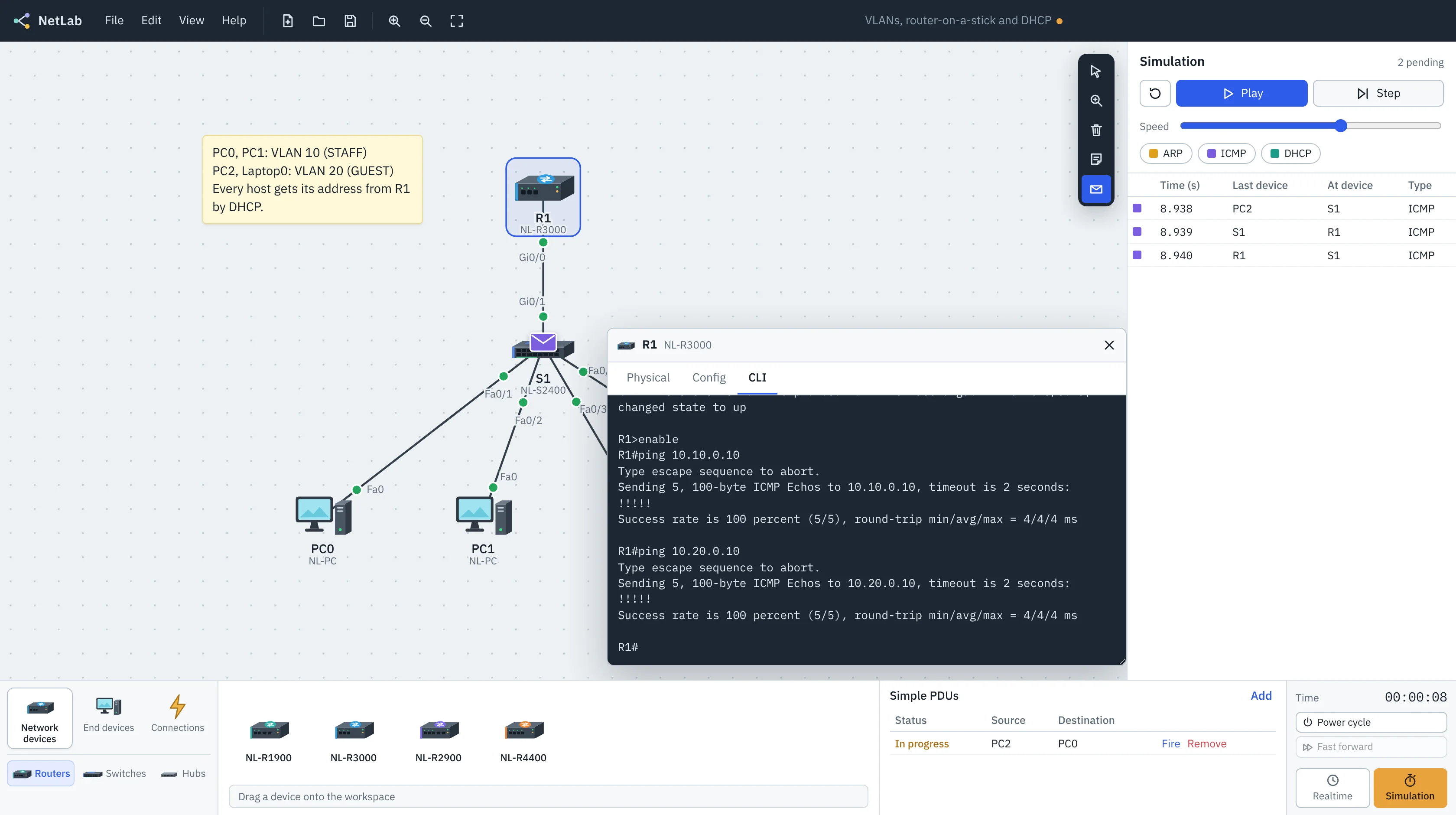
Task: Pick the NL-R1900 router from the palette
Action: pos(269,741)
